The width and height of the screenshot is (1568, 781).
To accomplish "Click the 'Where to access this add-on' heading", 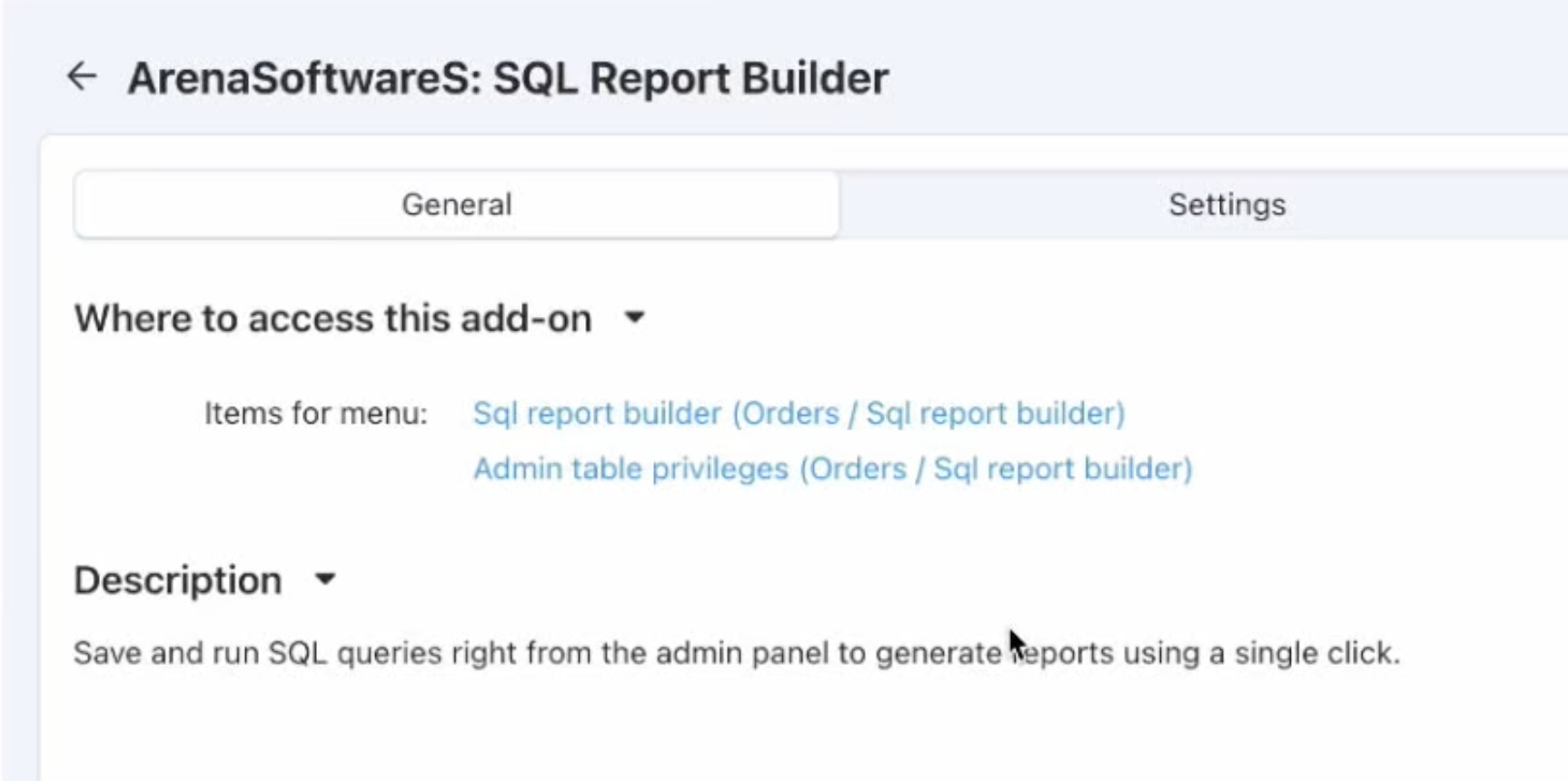I will point(332,319).
